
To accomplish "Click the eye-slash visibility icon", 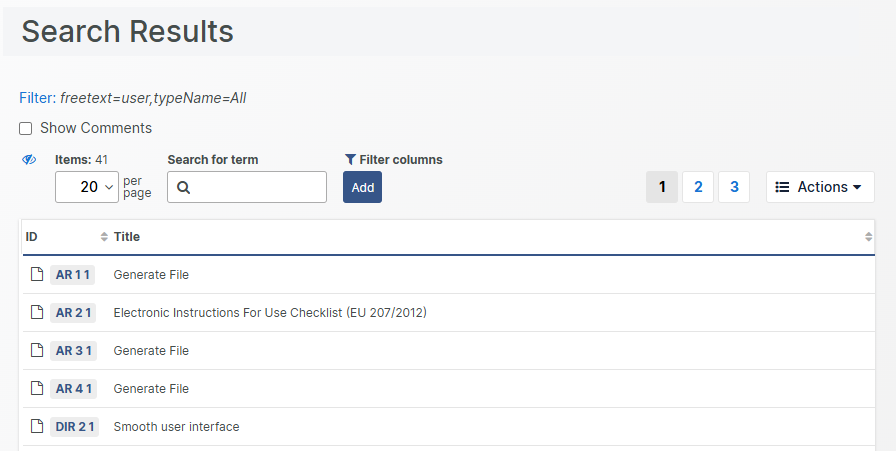I will coord(29,160).
